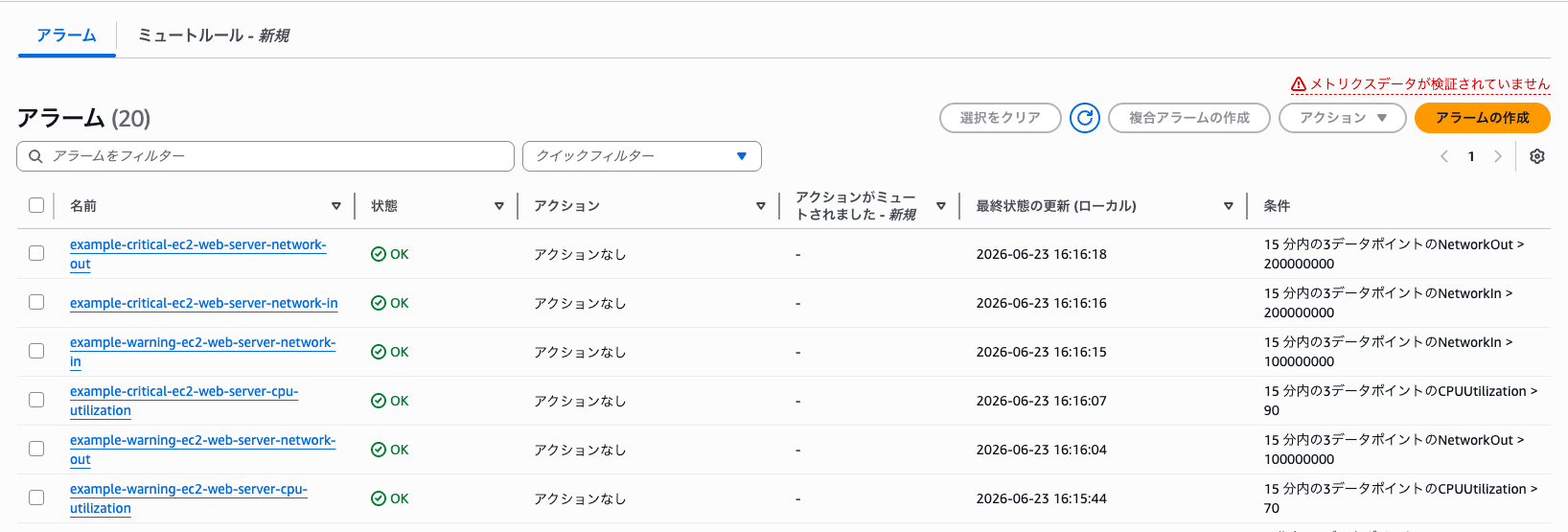Screen dimensions: 1568x532
Task: Select checkbox for example-warning-ec2-web-server-network-in
Action: [x=36, y=351]
